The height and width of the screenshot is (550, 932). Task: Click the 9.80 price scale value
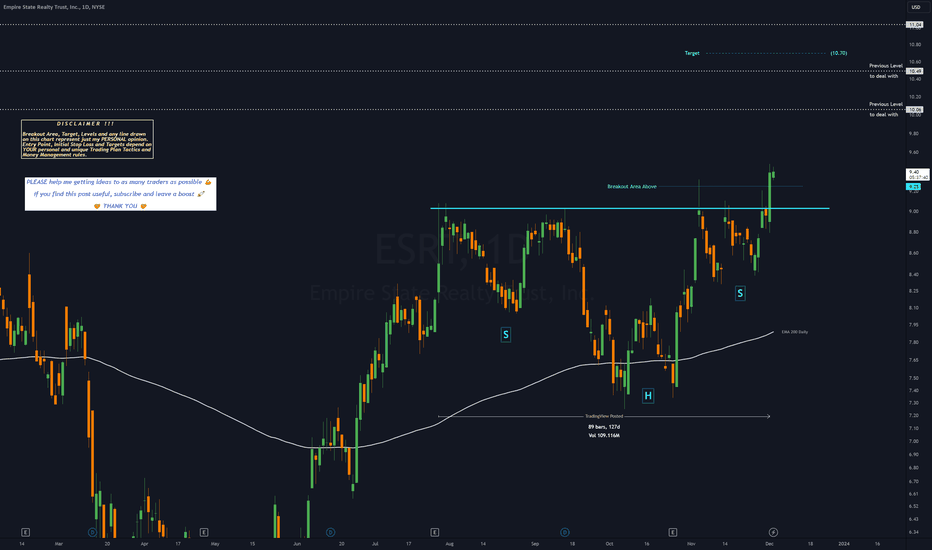[914, 134]
